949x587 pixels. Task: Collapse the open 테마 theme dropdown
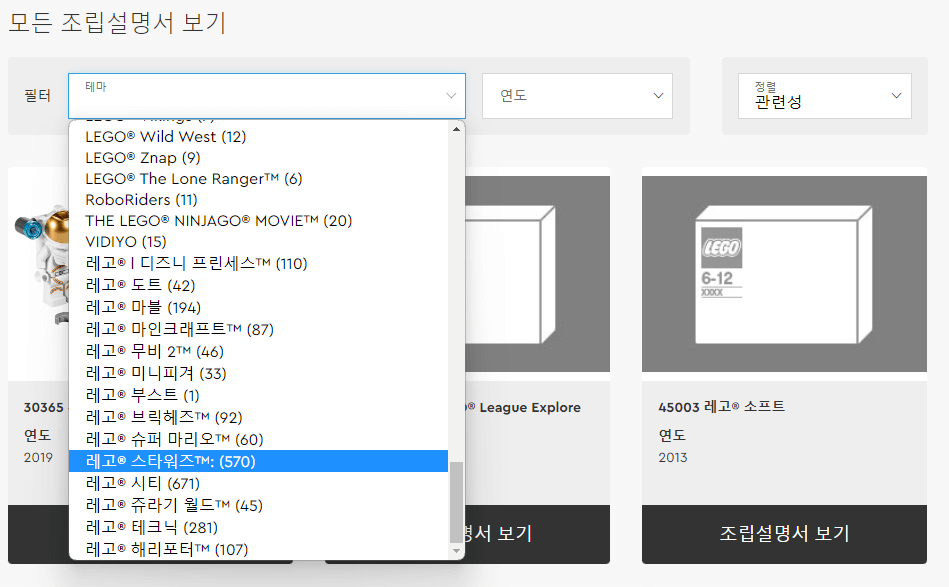(265, 95)
